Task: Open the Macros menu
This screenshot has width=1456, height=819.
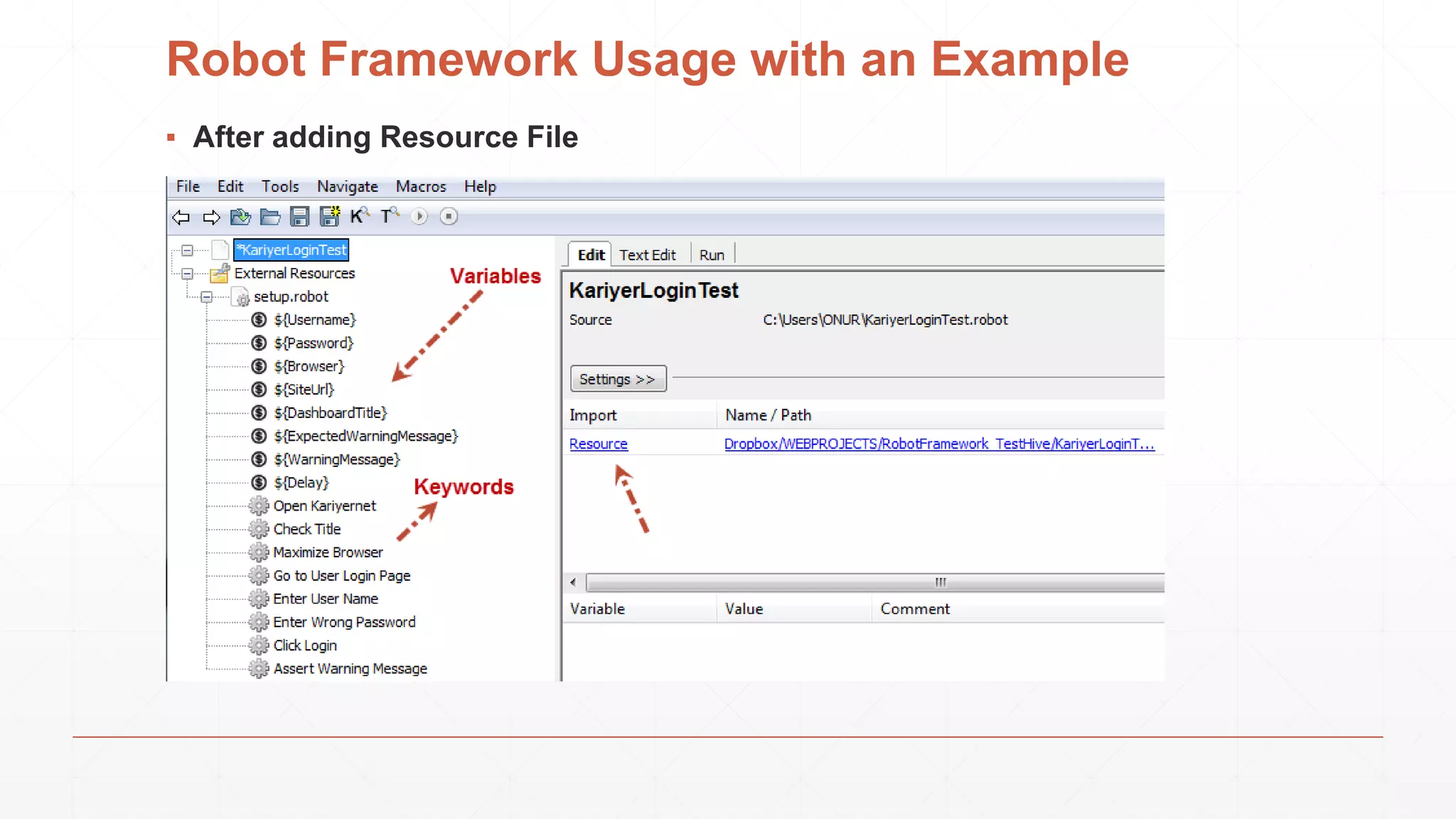Action: (421, 186)
